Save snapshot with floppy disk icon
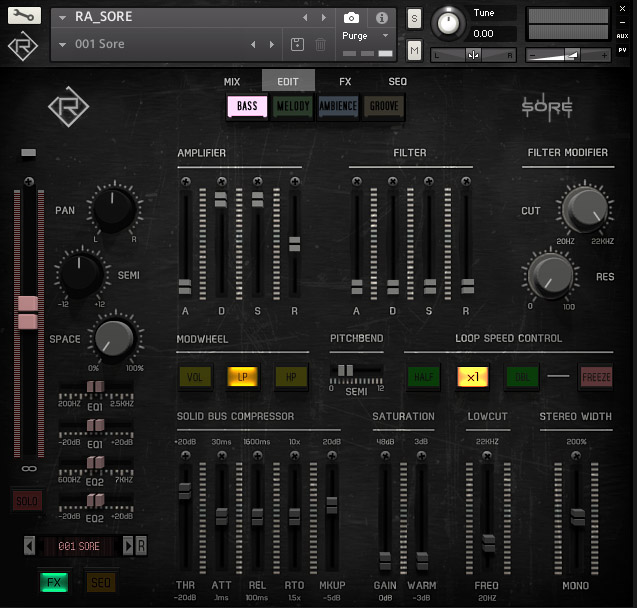The height and width of the screenshot is (608, 637). (x=297, y=44)
